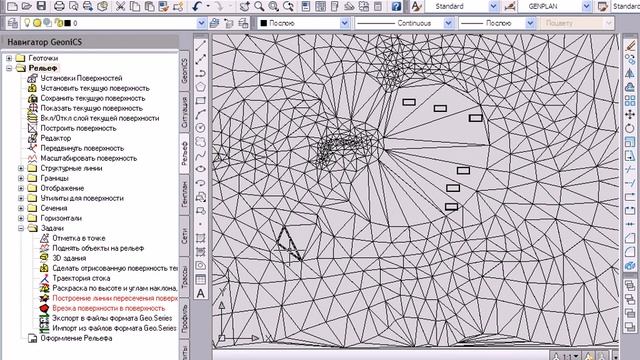Select the Multiline Text A tool

click(x=200, y=293)
